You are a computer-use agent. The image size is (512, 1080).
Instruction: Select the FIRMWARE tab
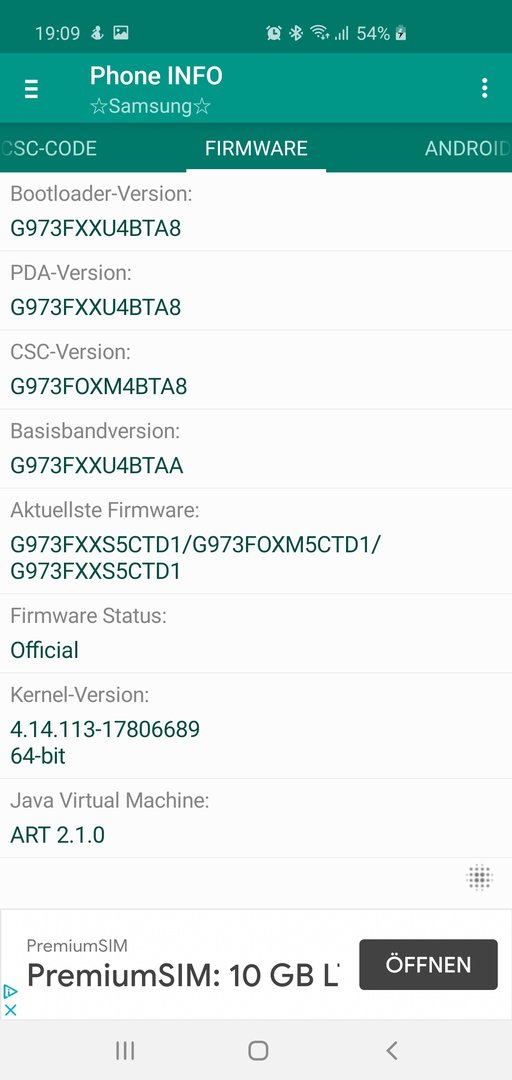point(256,148)
